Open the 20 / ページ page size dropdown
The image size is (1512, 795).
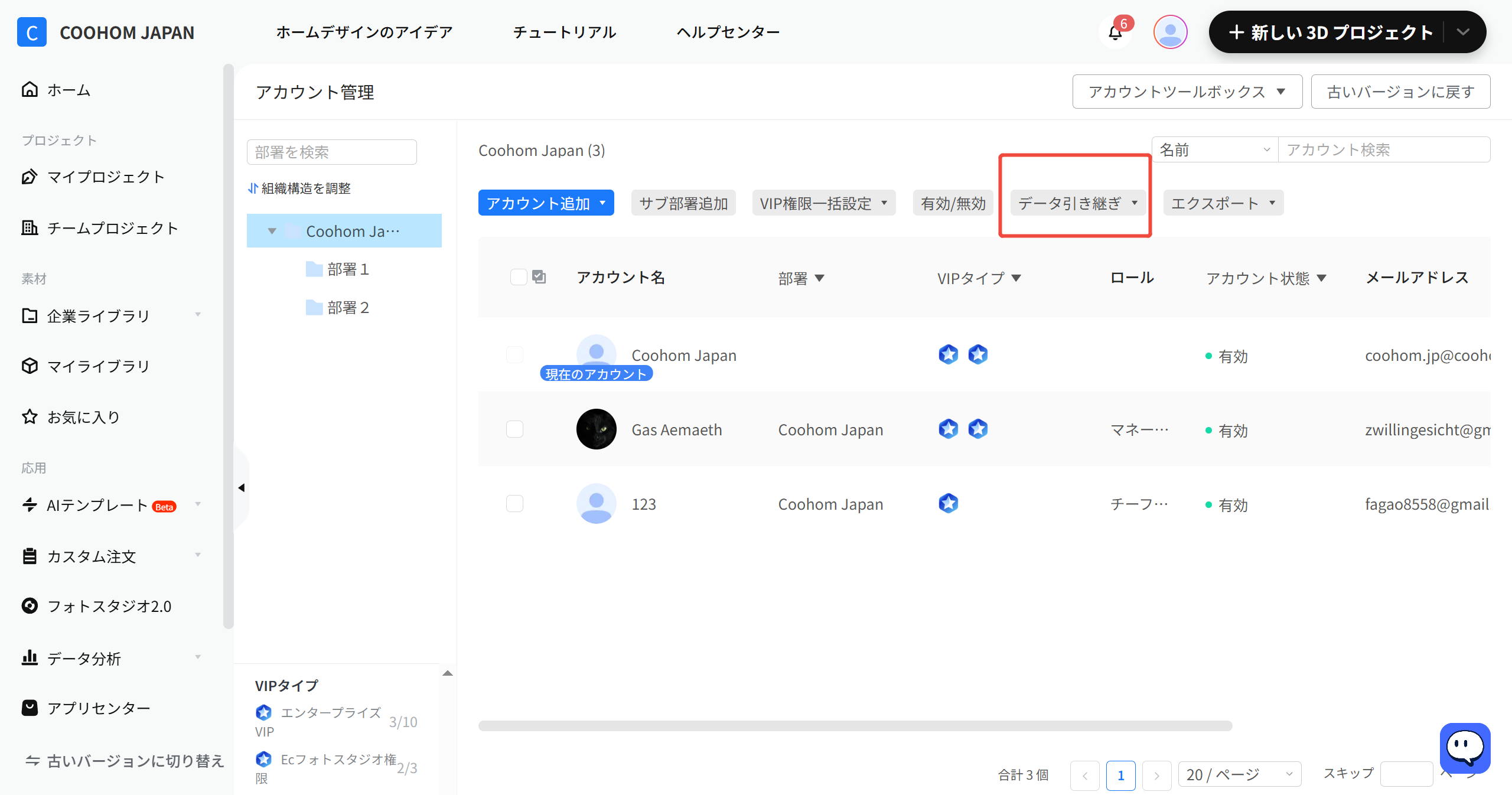1240,774
